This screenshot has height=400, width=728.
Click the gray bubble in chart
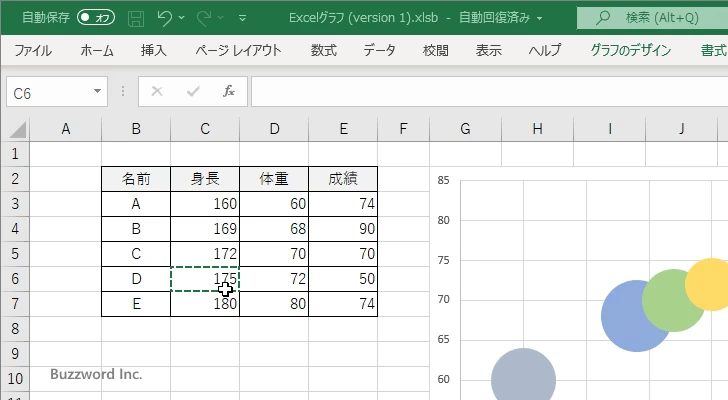point(523,376)
